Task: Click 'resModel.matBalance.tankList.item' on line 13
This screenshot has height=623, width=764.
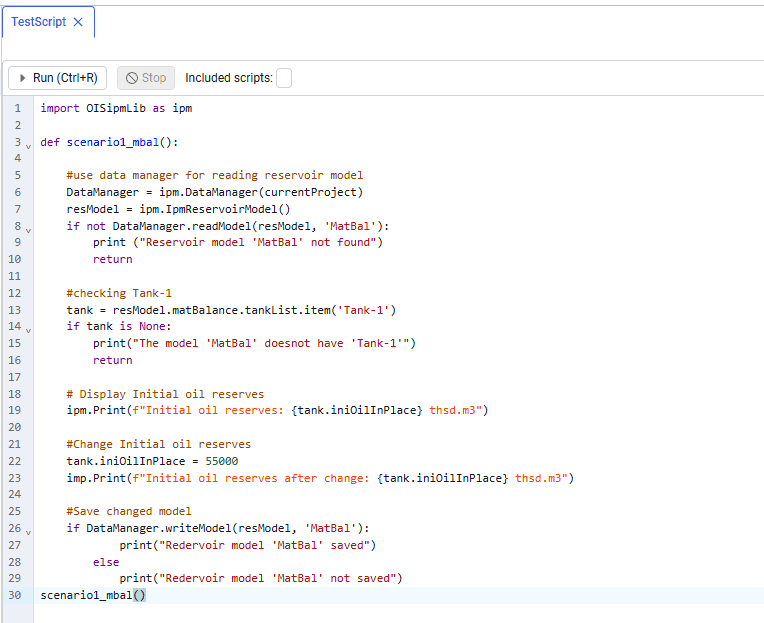Action: coord(221,310)
